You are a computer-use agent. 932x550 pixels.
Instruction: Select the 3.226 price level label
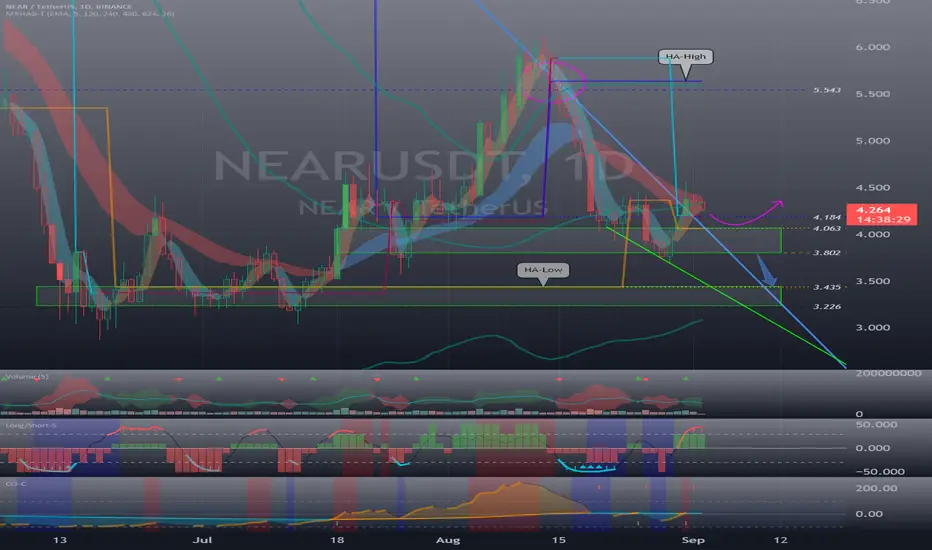pos(827,307)
